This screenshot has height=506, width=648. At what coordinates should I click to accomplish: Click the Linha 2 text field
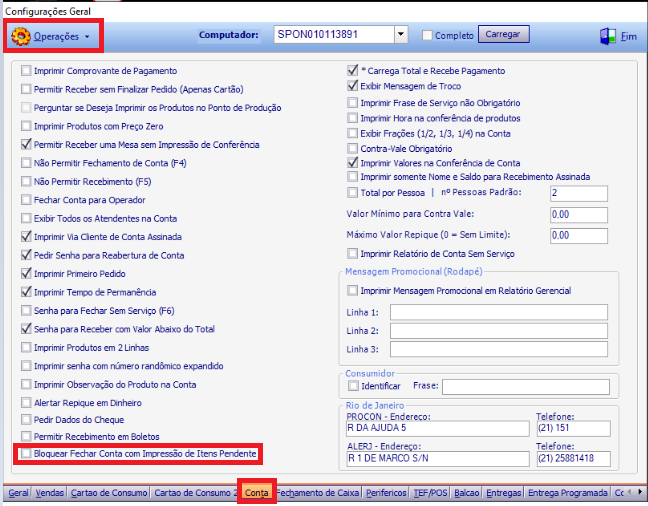tap(499, 331)
